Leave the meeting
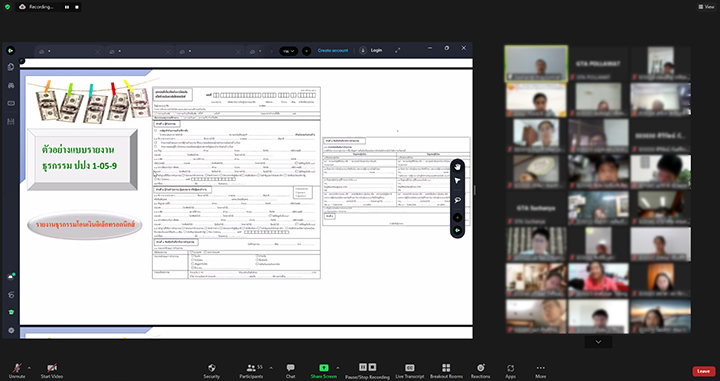Screen dimensions: 720x381 [x=703, y=371]
